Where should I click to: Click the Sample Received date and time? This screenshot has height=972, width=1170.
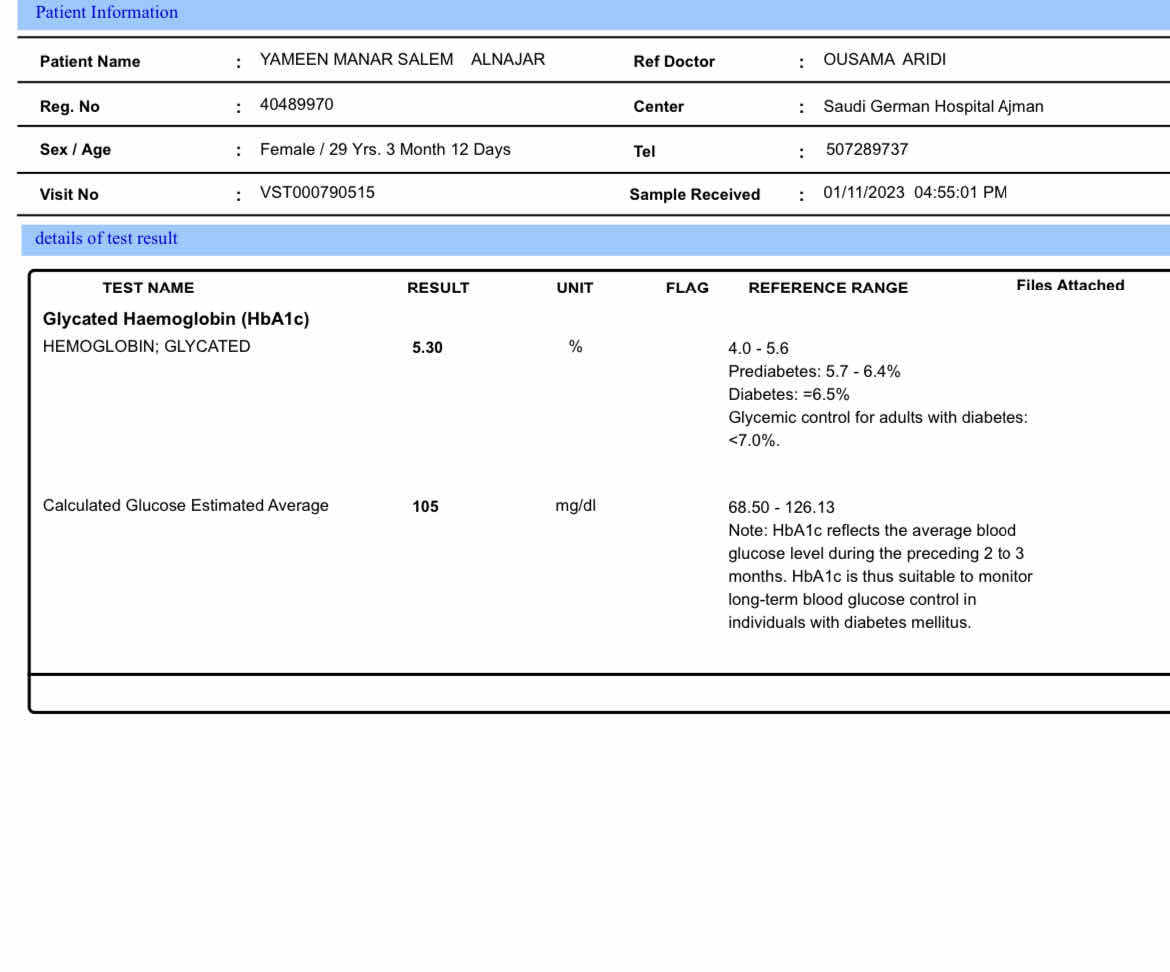tap(914, 193)
